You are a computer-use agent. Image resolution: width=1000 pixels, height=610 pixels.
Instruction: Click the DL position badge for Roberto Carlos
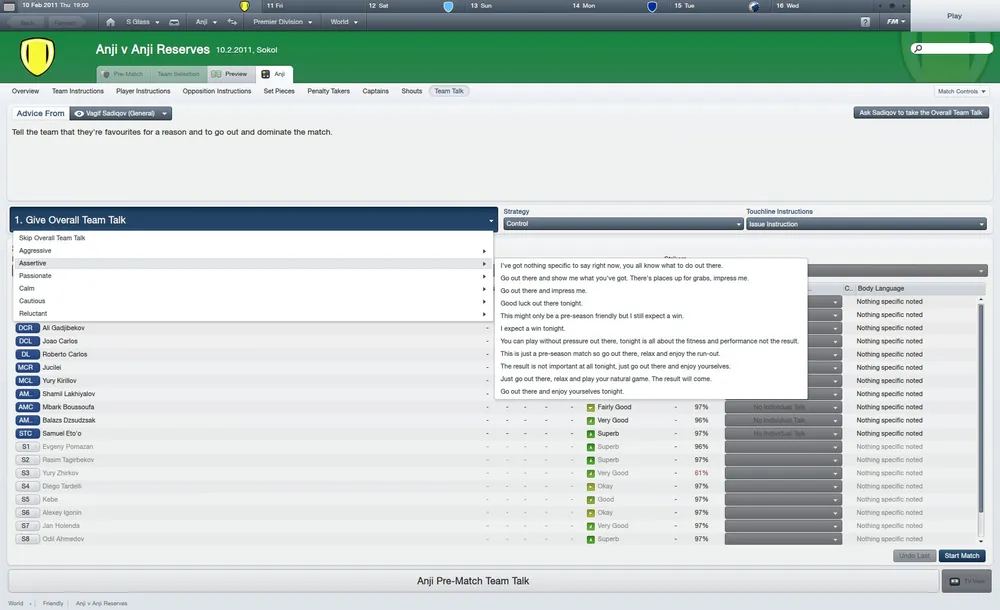27,354
